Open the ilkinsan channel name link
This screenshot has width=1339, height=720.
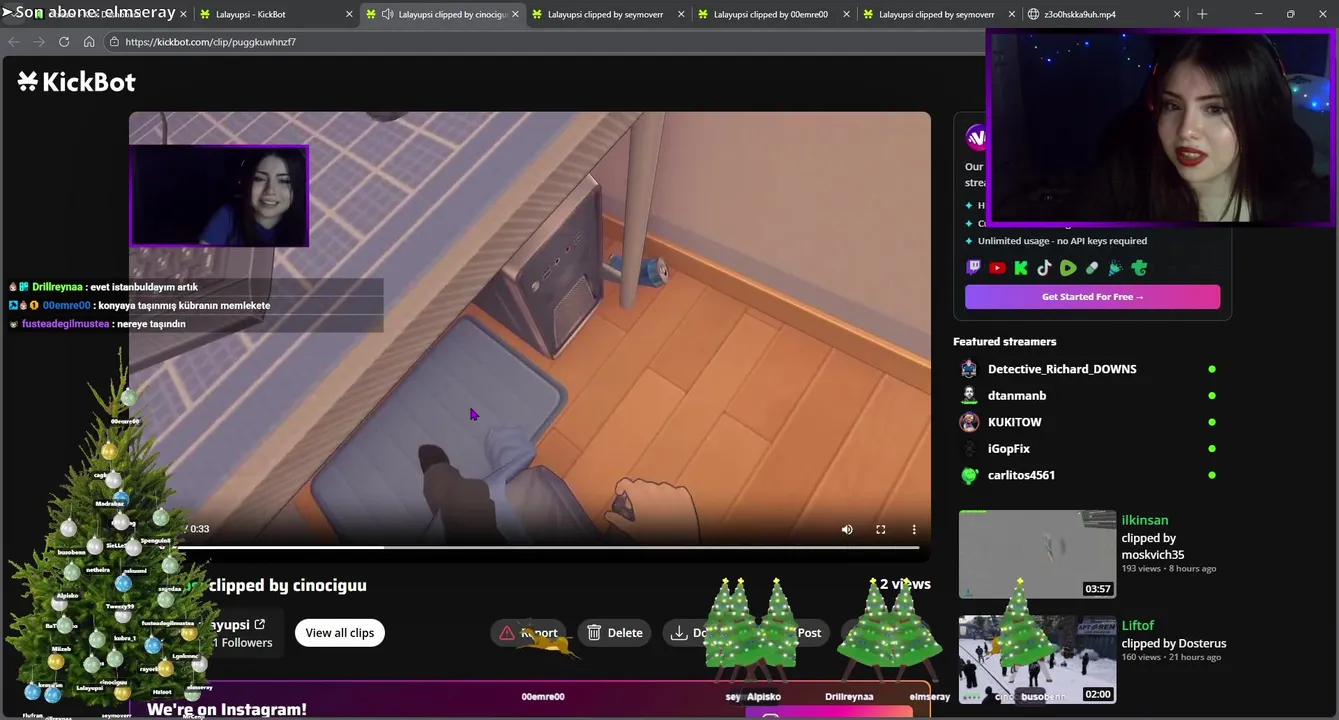click(x=1145, y=520)
